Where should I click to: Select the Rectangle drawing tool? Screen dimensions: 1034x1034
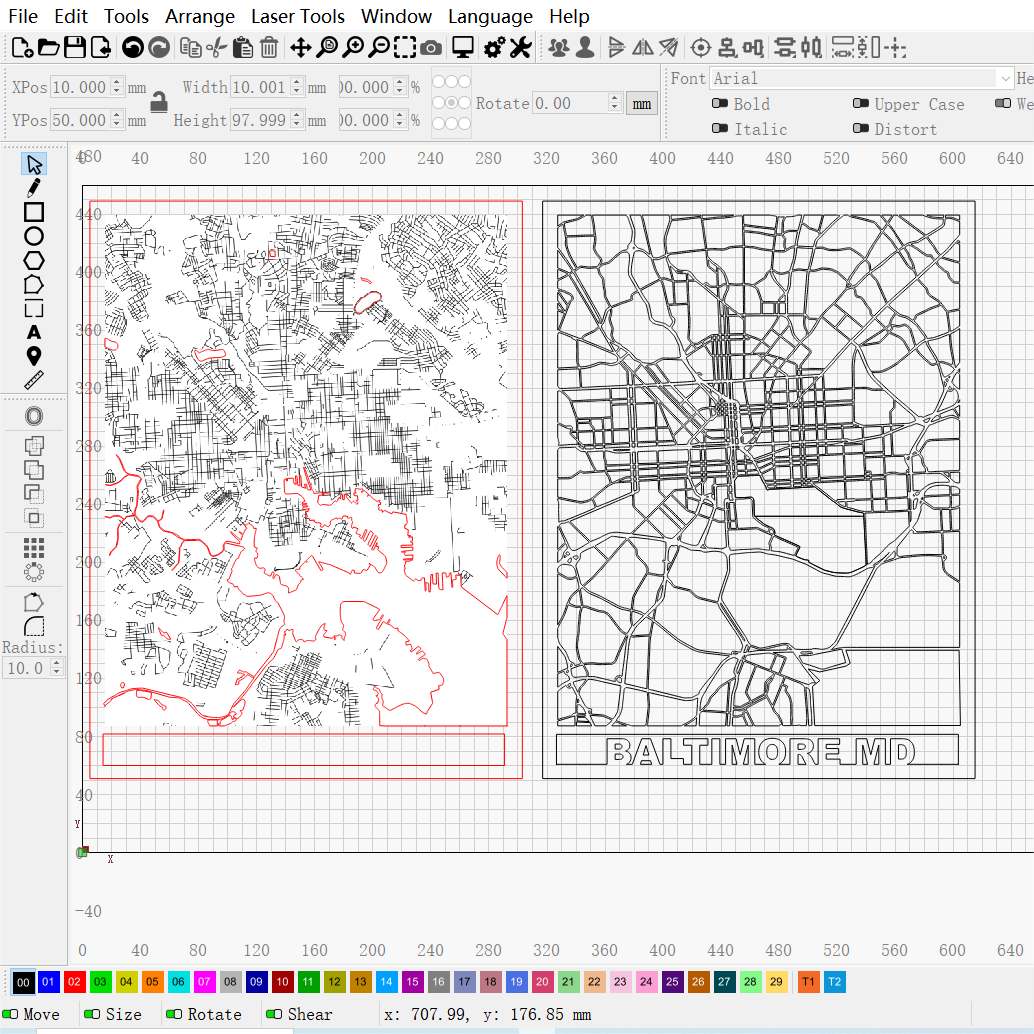[x=33, y=211]
